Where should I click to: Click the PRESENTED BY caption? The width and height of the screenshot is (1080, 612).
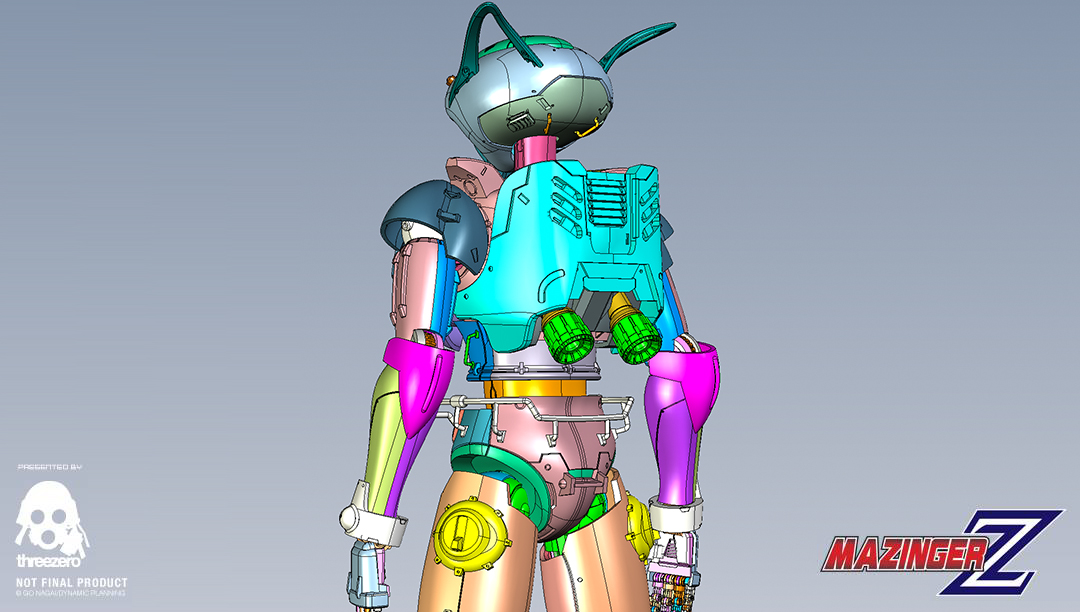[51, 467]
